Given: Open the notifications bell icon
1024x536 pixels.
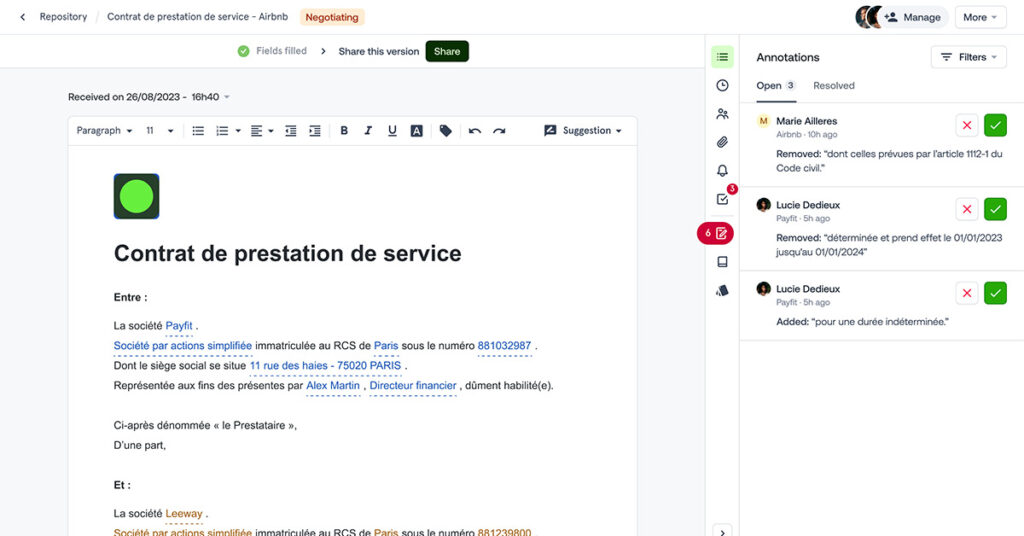Looking at the screenshot, I should pyautogui.click(x=722, y=171).
